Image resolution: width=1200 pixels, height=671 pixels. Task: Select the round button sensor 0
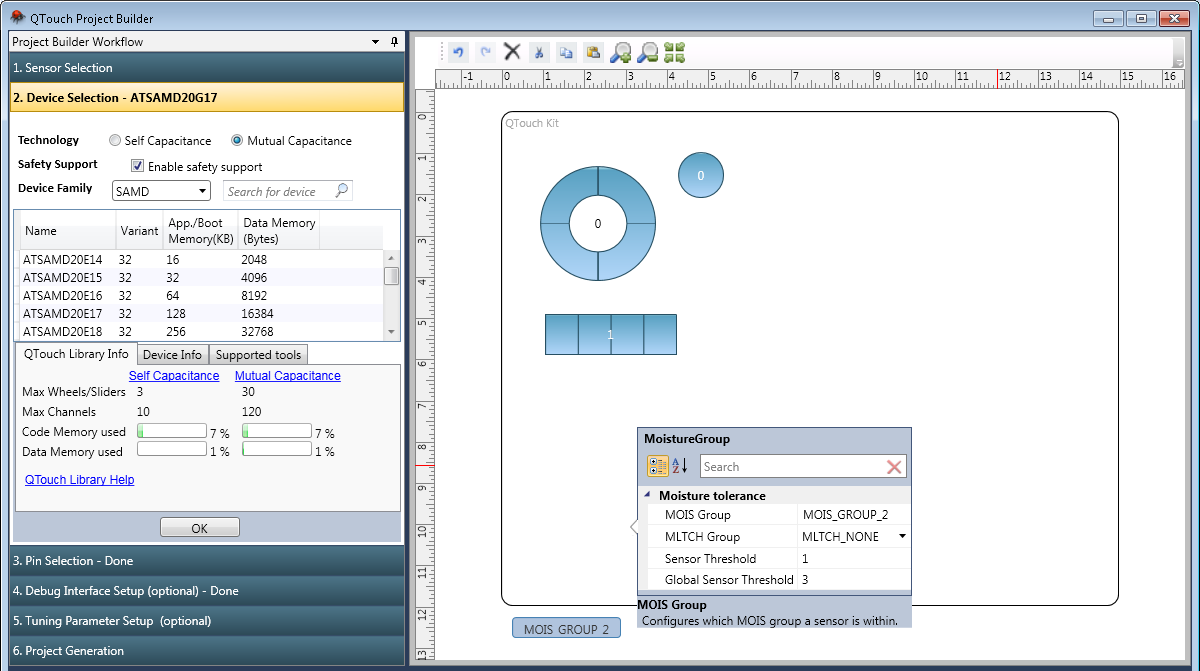click(701, 175)
